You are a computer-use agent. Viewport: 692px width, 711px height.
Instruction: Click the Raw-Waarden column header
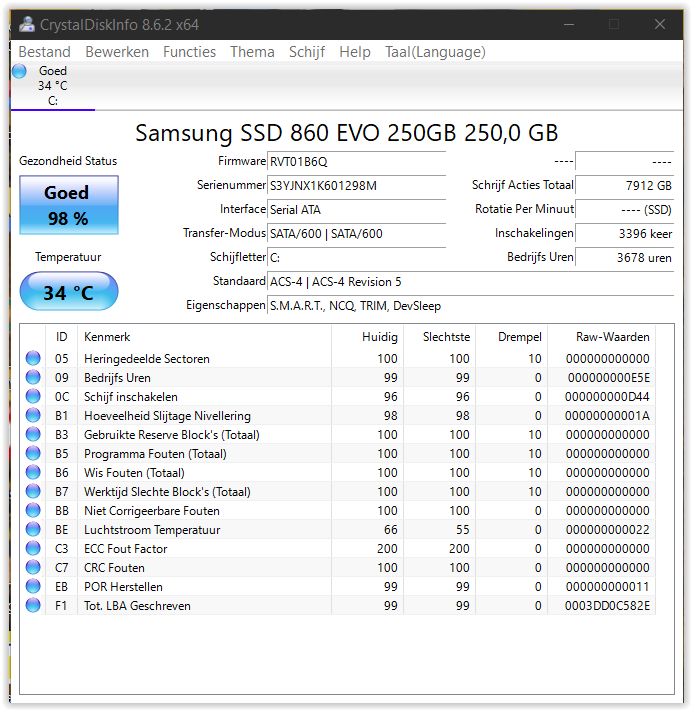[602, 337]
